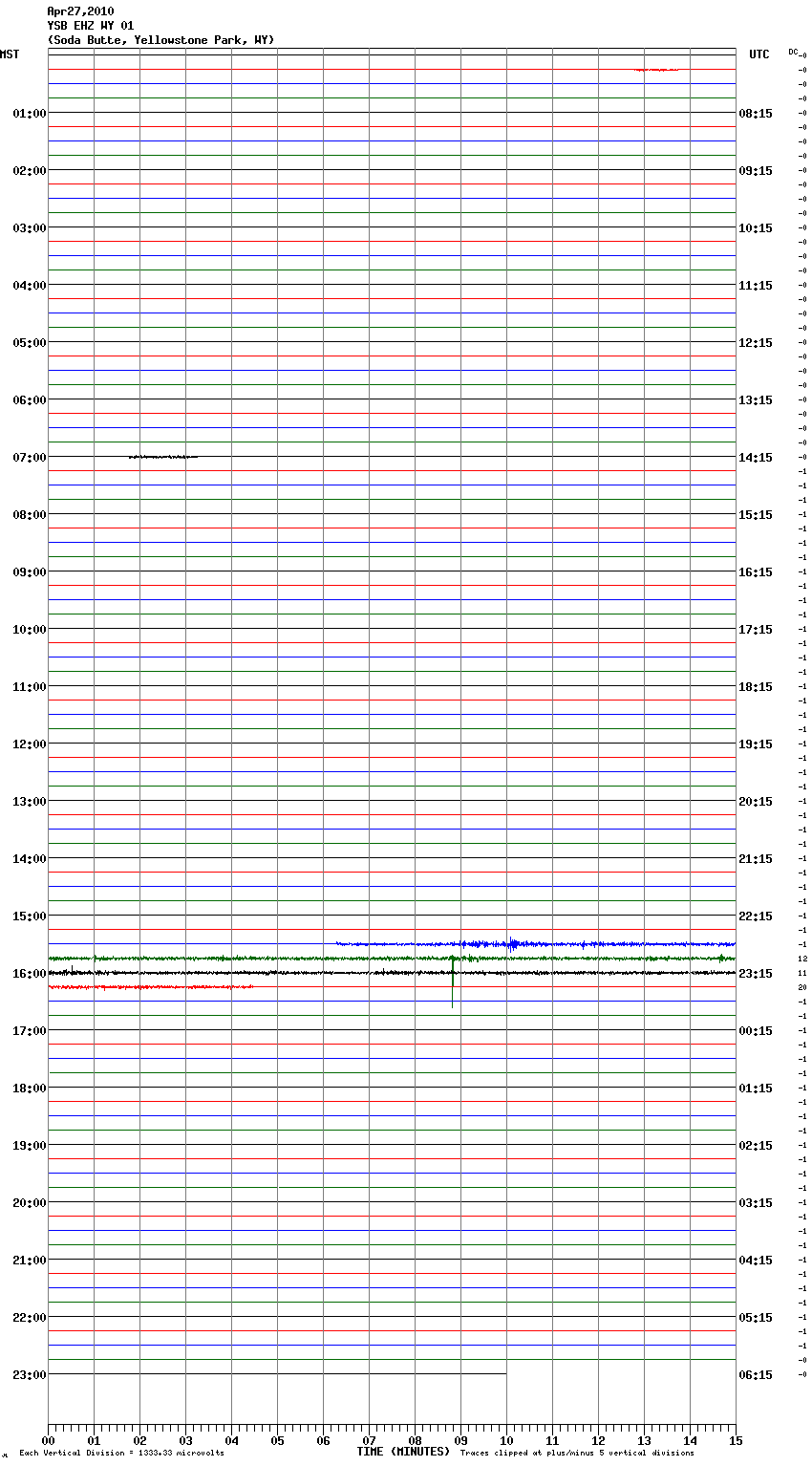Viewport: 812px width, 1466px height.
Task: Choose the 23:15 UTC time label
Action: click(756, 974)
